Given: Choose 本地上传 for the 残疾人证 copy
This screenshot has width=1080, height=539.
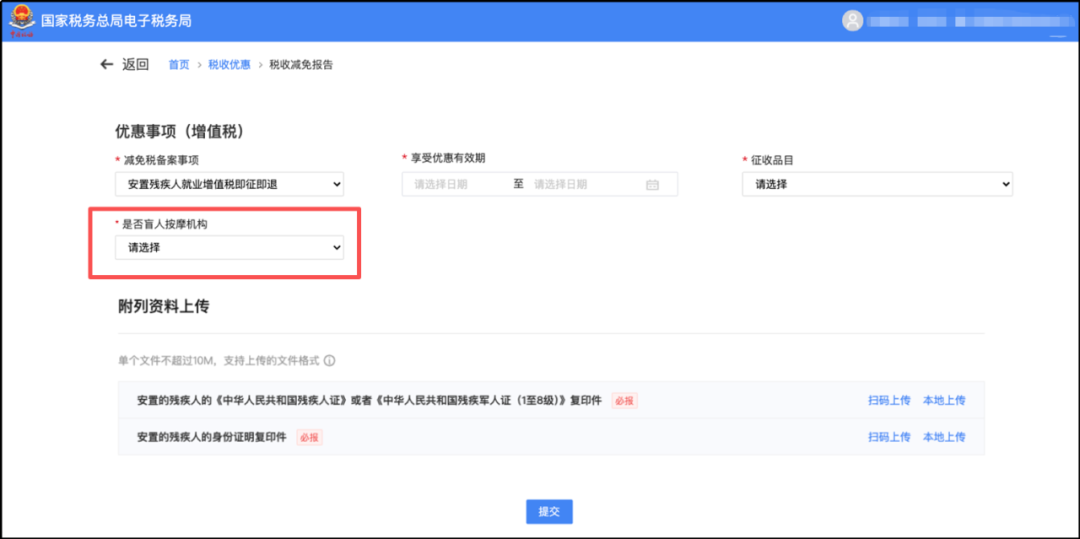Looking at the screenshot, I should tap(944, 400).
